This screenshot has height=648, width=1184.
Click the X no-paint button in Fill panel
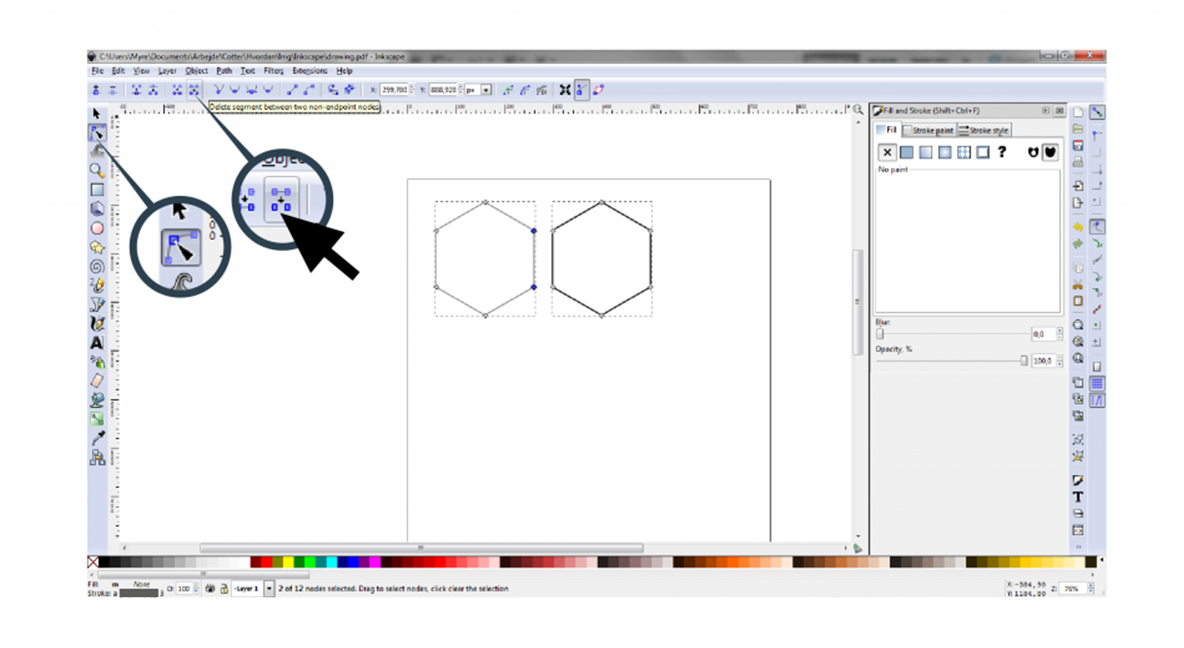click(x=888, y=153)
